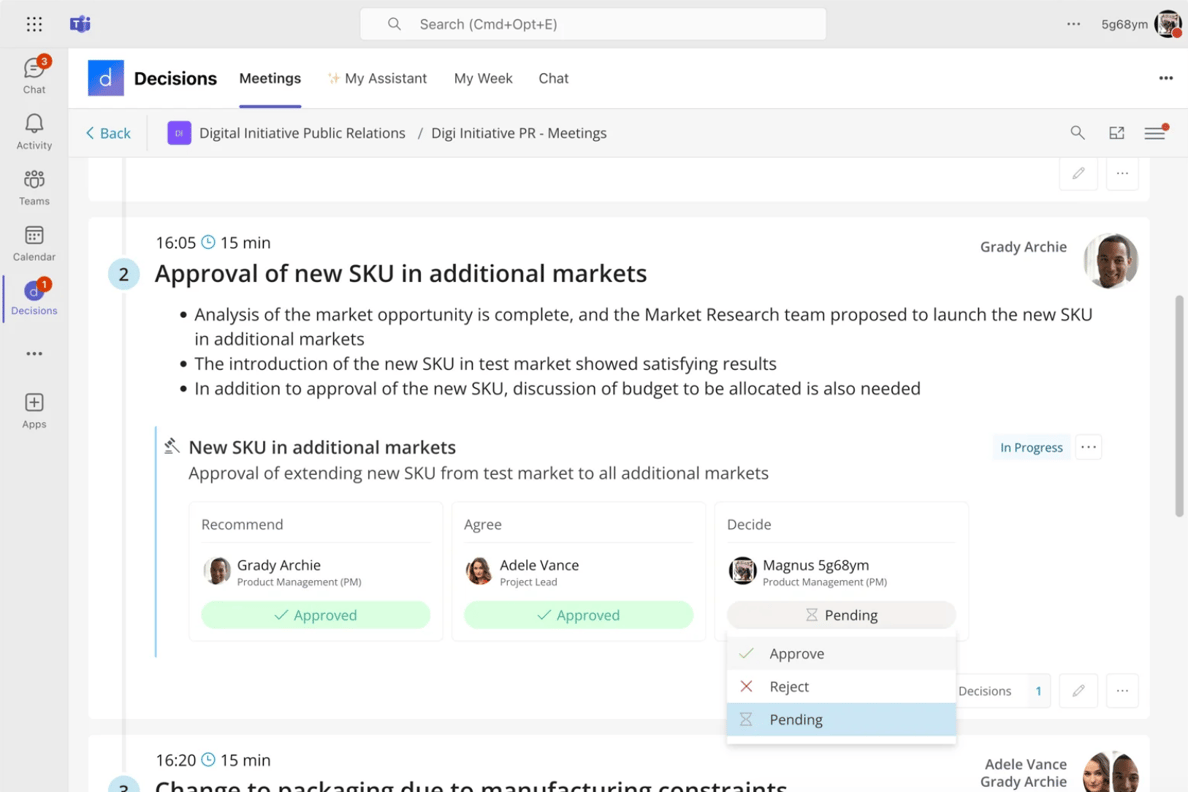Switch to the Meetings tab
This screenshot has height=792, width=1188.
270,78
